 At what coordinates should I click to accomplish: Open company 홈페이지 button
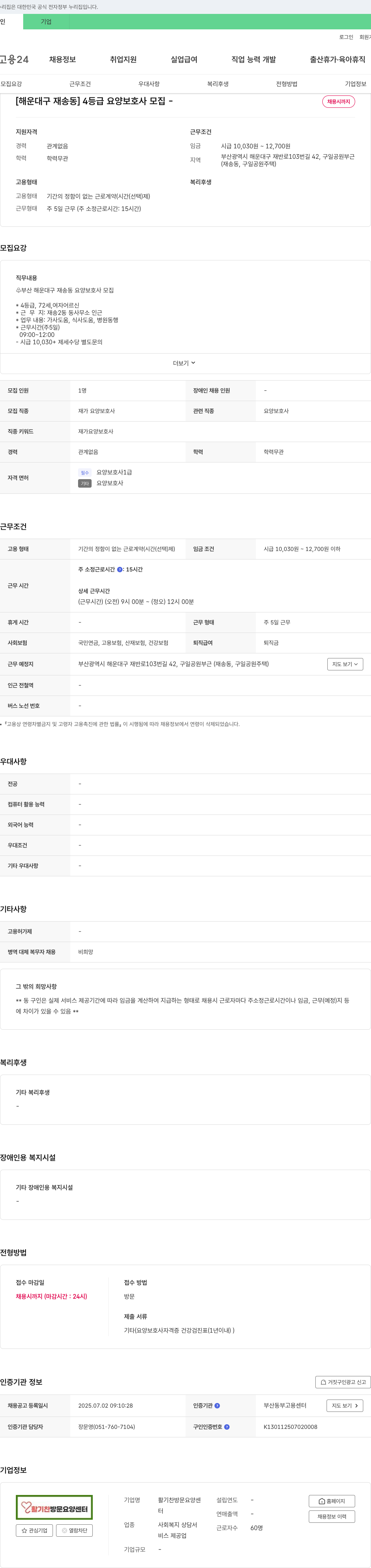tap(332, 1501)
